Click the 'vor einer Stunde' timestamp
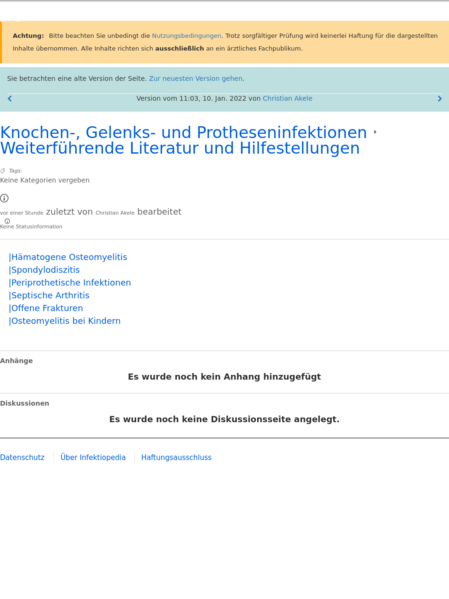449x599 pixels. coord(21,213)
